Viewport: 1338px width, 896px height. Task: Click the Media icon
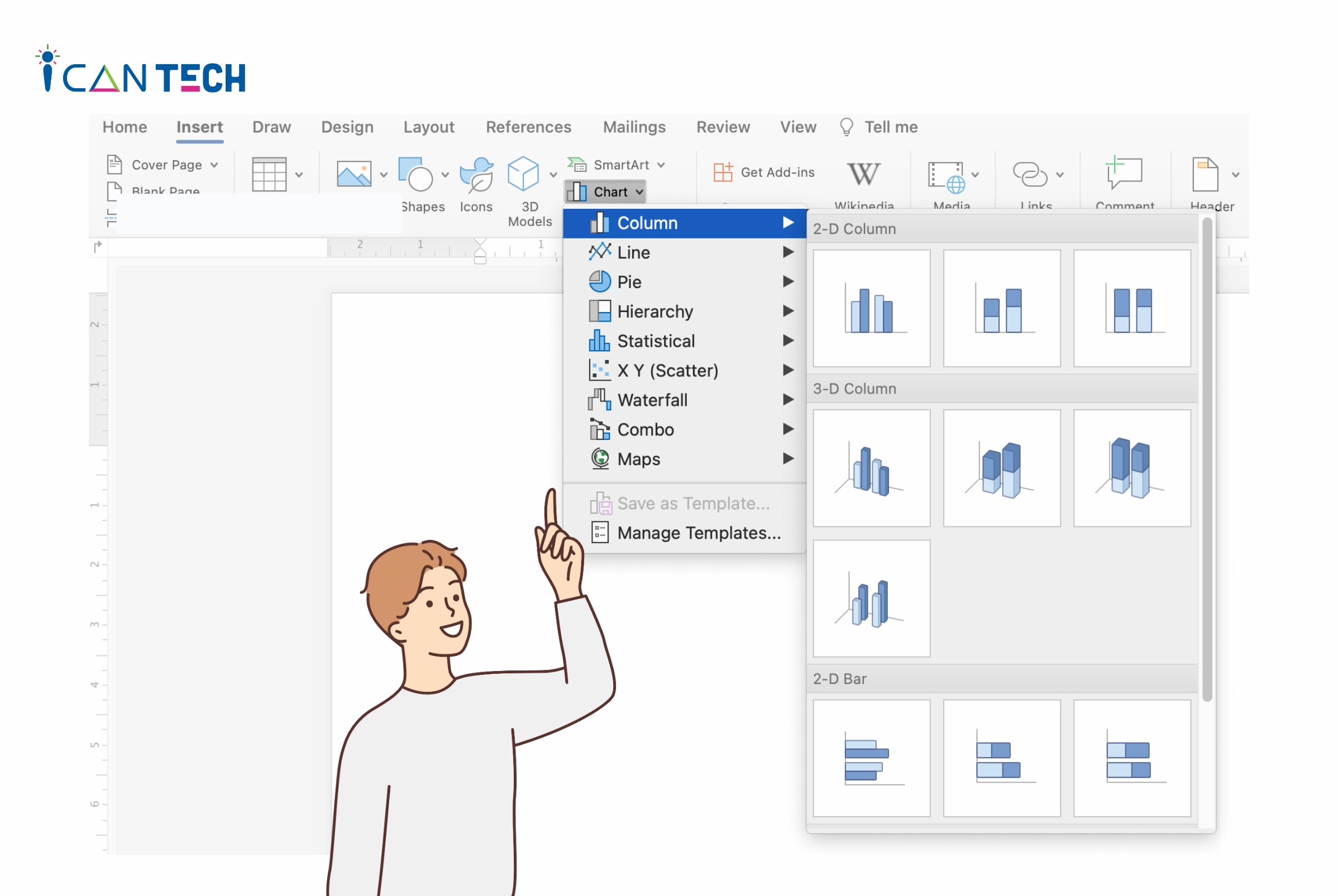point(947,176)
